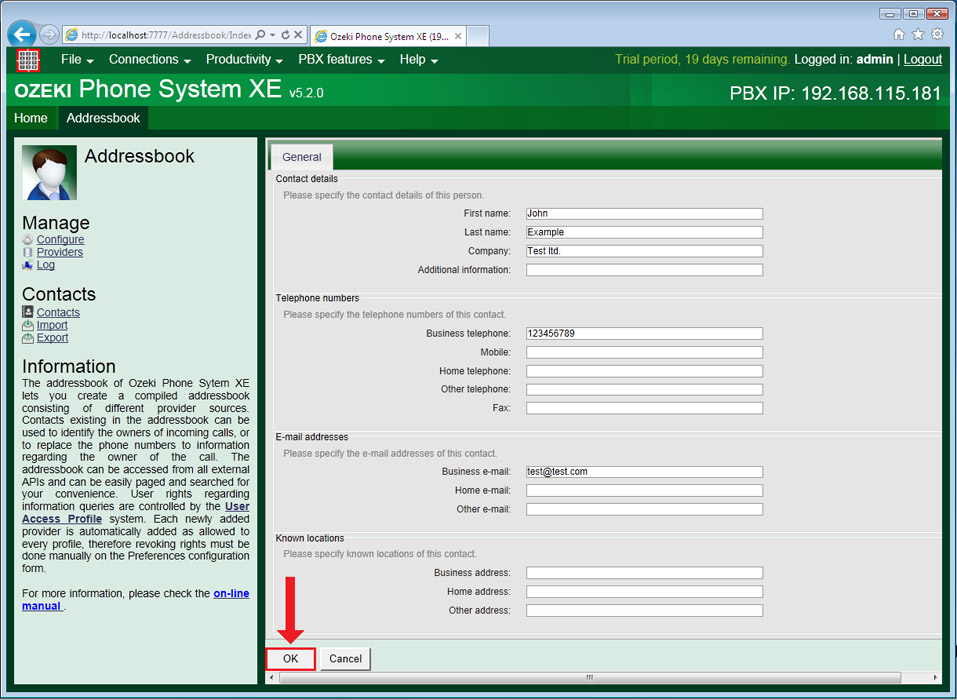Open browser Home icon

898,35
